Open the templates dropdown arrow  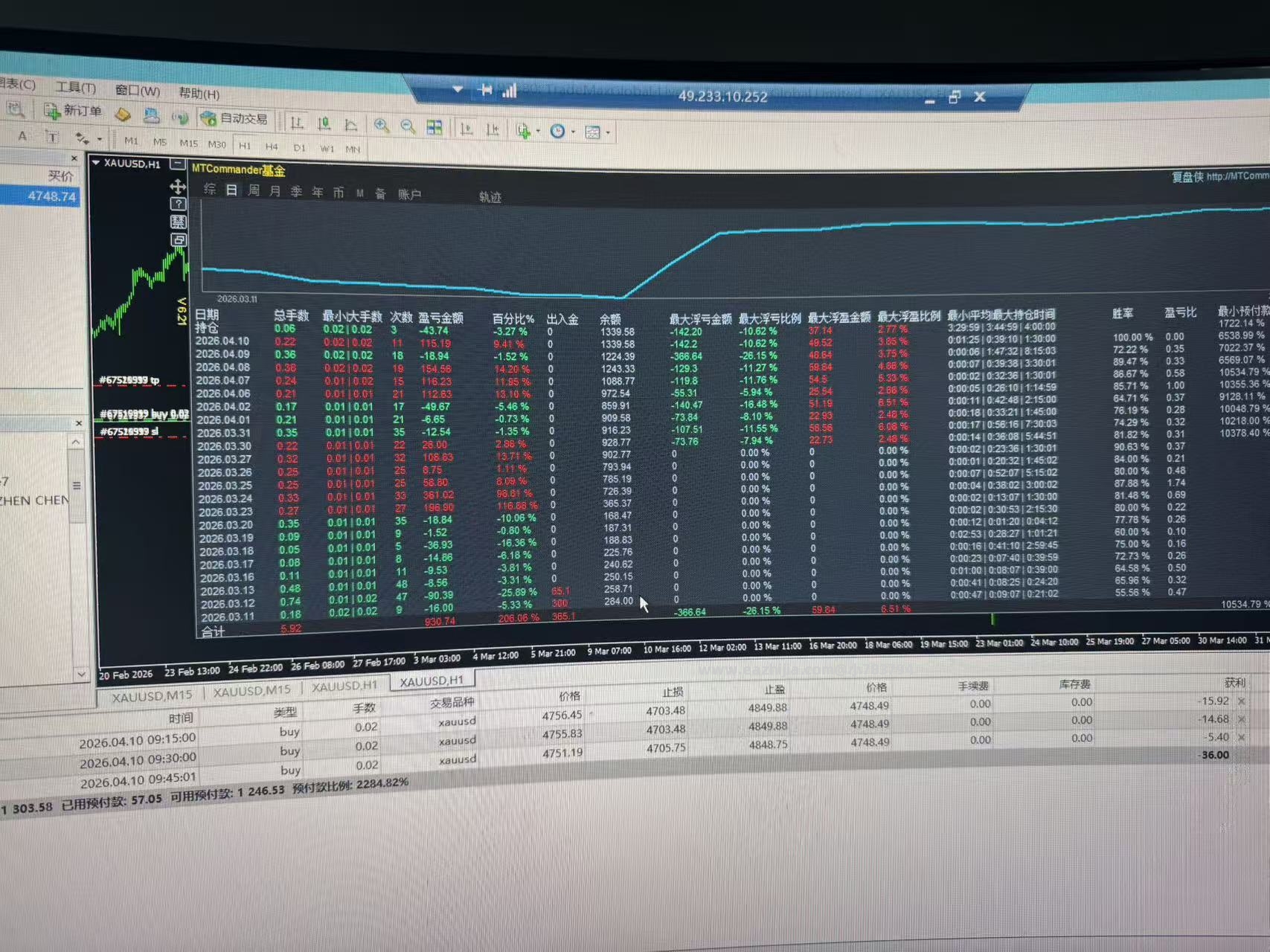click(608, 133)
